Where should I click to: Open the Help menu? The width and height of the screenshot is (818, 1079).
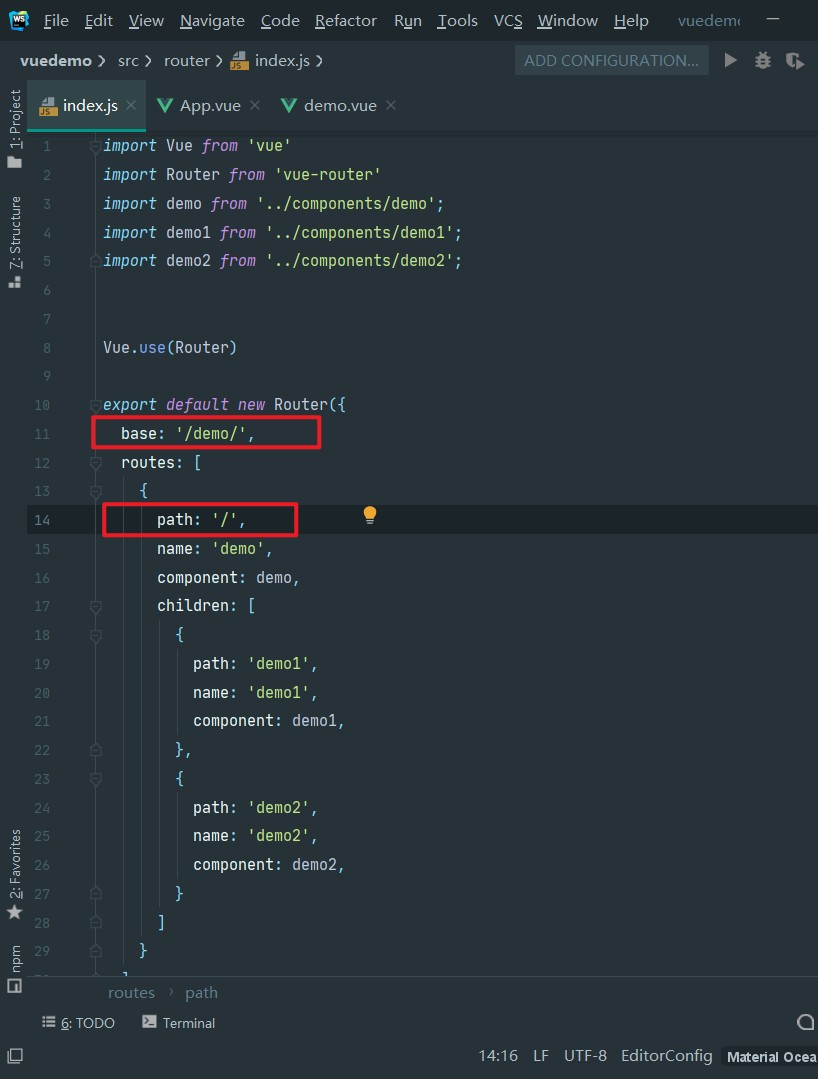click(x=631, y=21)
